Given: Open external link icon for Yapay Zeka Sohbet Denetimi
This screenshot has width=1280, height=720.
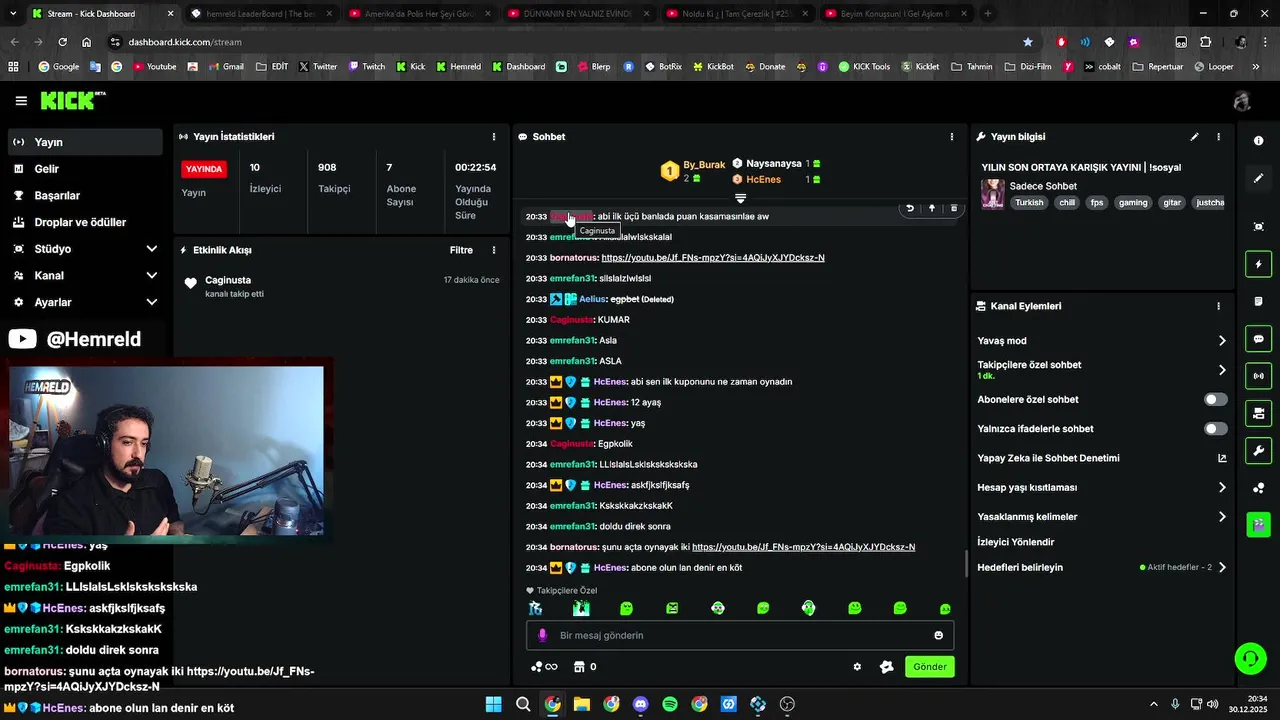Looking at the screenshot, I should click(x=1221, y=458).
